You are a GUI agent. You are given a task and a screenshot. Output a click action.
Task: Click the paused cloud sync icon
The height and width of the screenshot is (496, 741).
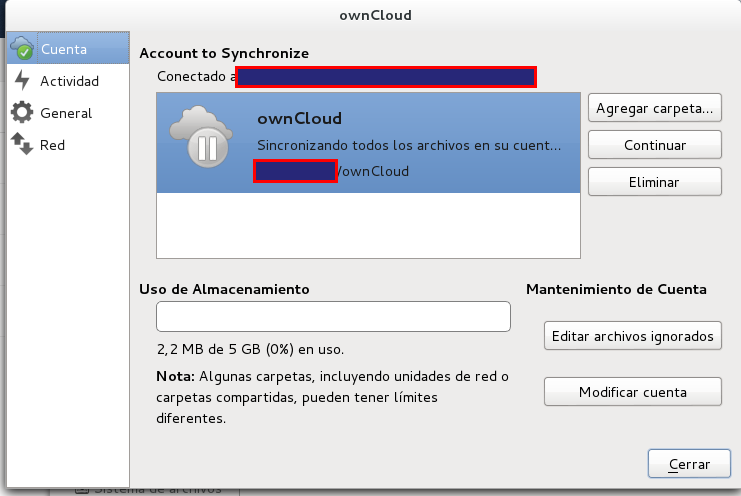pos(201,137)
